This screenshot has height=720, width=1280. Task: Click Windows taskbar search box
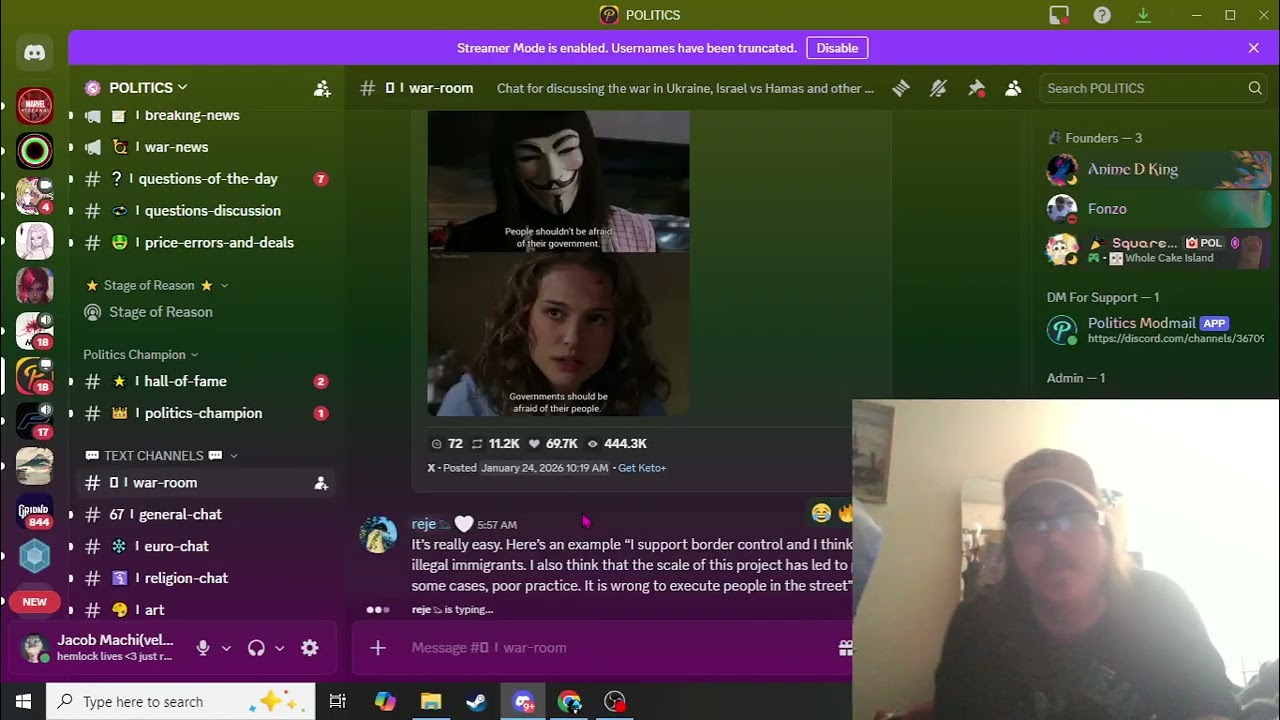tap(181, 702)
